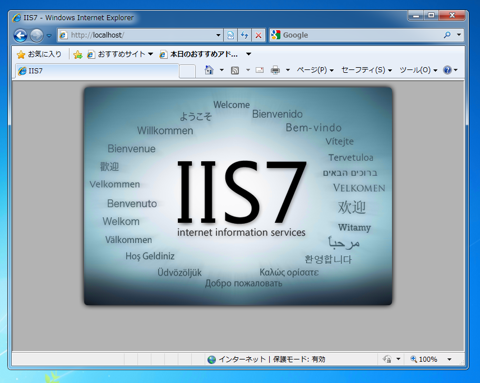
Task: Click the Forward navigation arrow button
Action: pos(37,35)
